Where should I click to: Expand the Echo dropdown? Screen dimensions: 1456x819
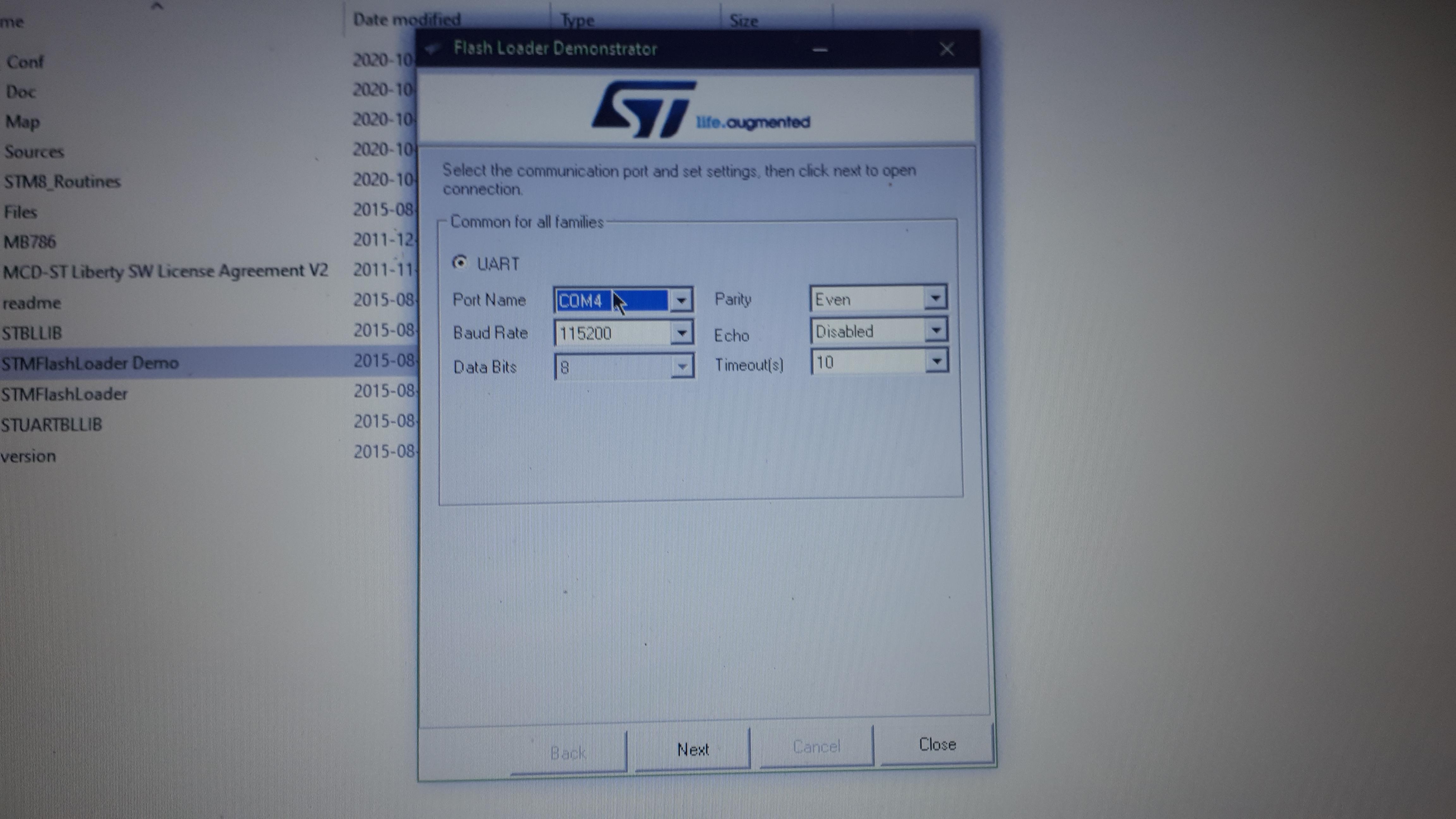click(936, 330)
